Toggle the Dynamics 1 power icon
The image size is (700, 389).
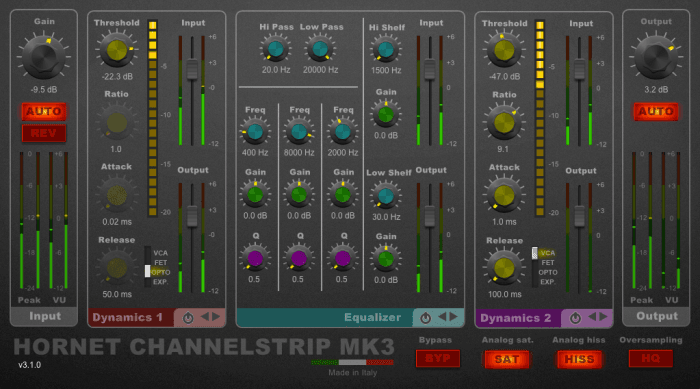(188, 318)
